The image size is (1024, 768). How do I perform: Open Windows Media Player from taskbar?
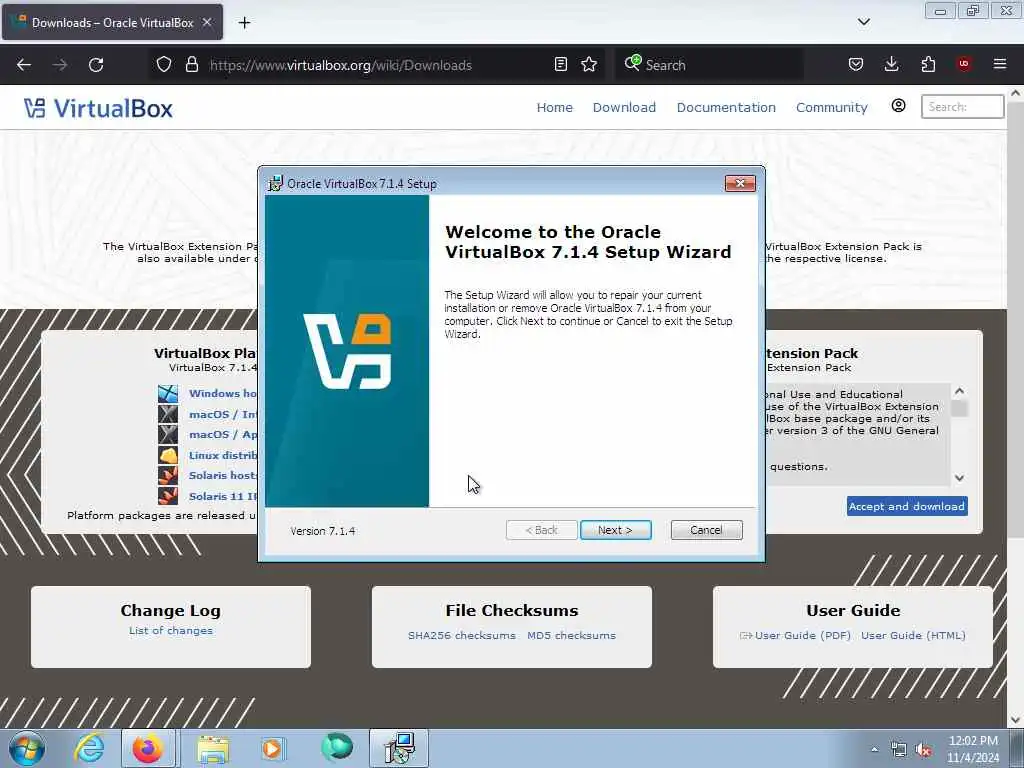click(272, 748)
